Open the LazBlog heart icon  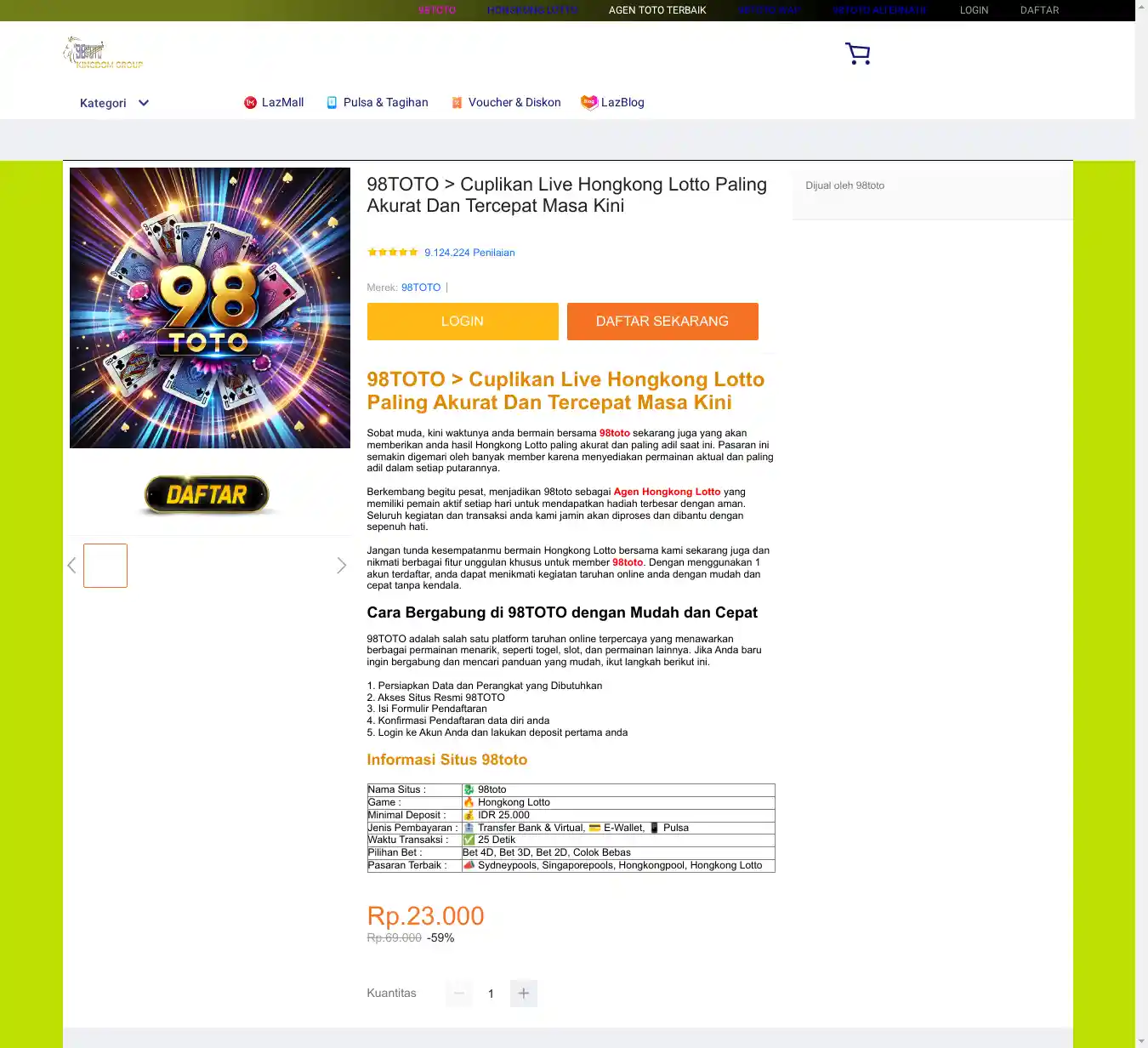click(589, 102)
